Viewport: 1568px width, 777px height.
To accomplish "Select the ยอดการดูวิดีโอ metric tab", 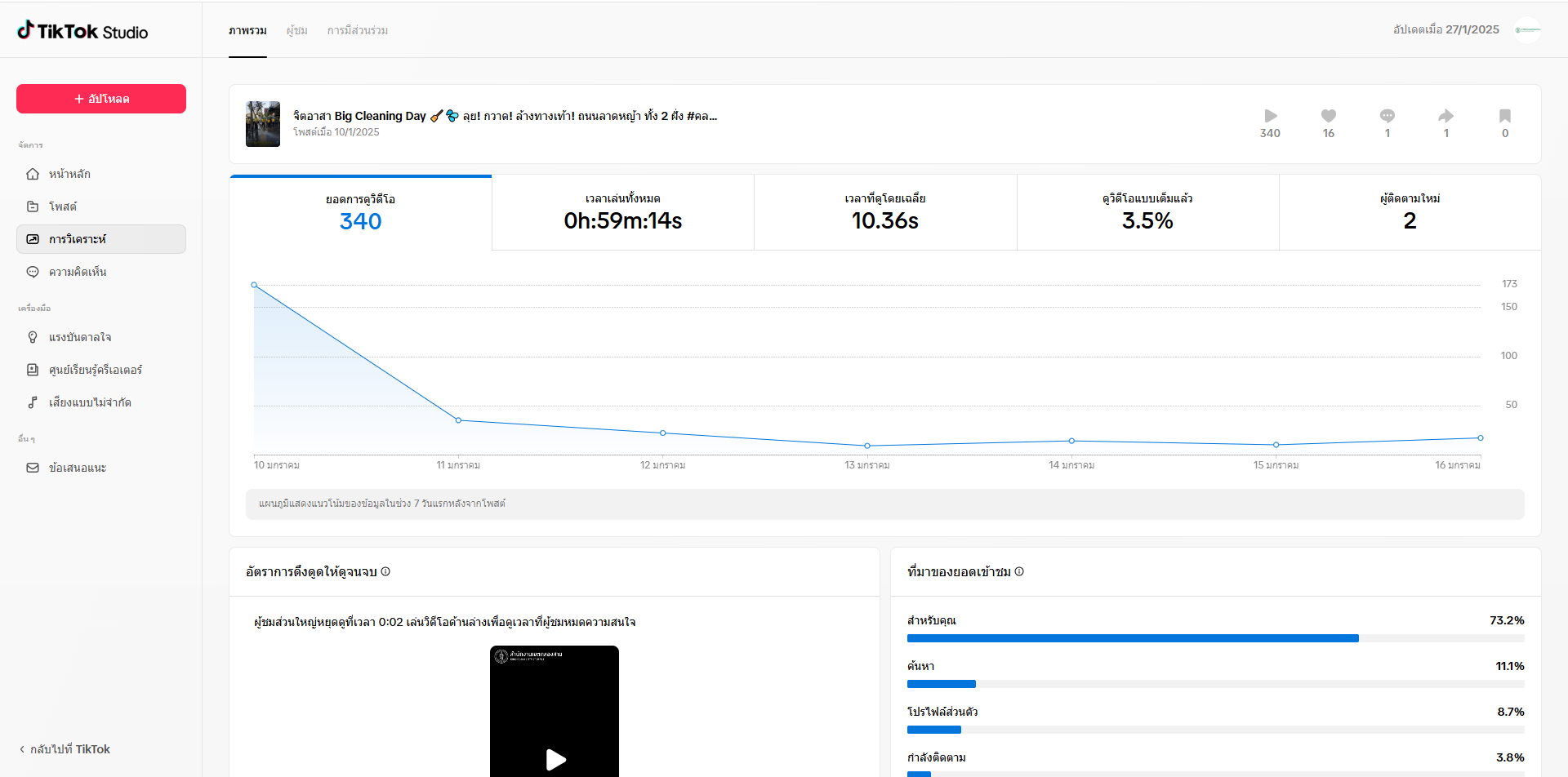I will click(360, 212).
